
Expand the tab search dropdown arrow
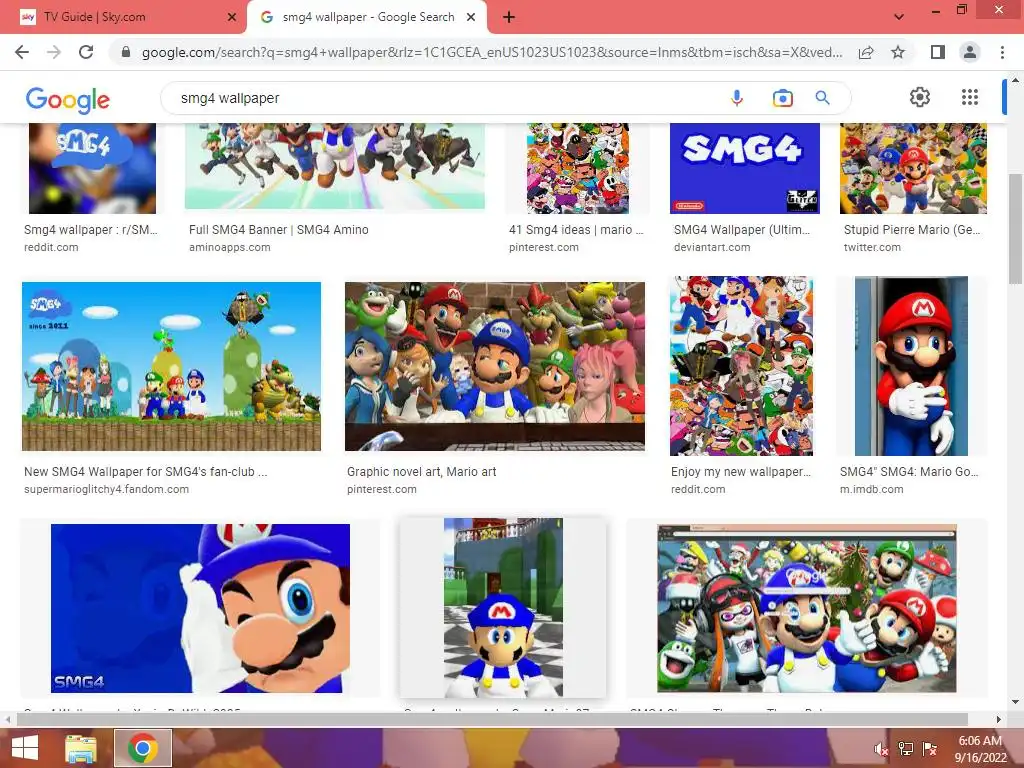click(899, 17)
